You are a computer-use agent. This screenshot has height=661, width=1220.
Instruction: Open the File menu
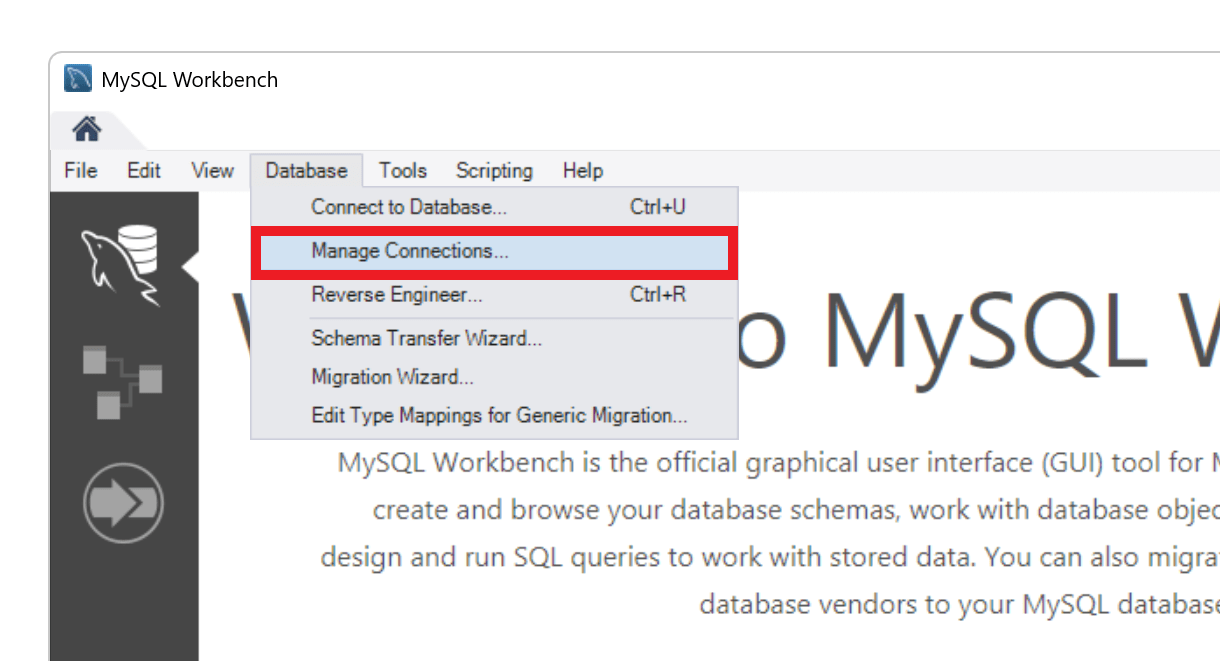coord(80,171)
